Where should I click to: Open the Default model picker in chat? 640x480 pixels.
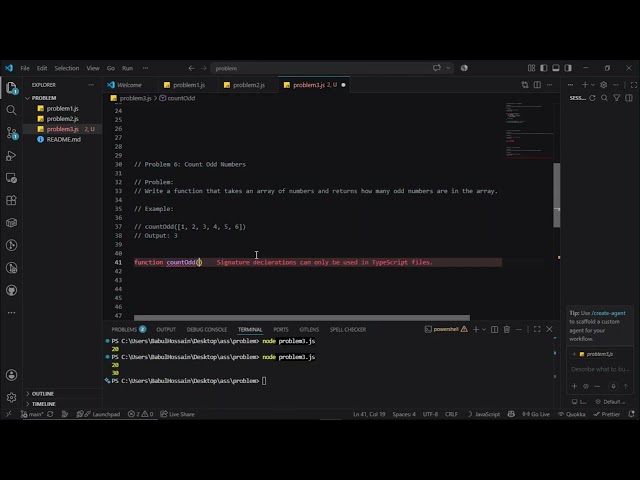(610, 402)
